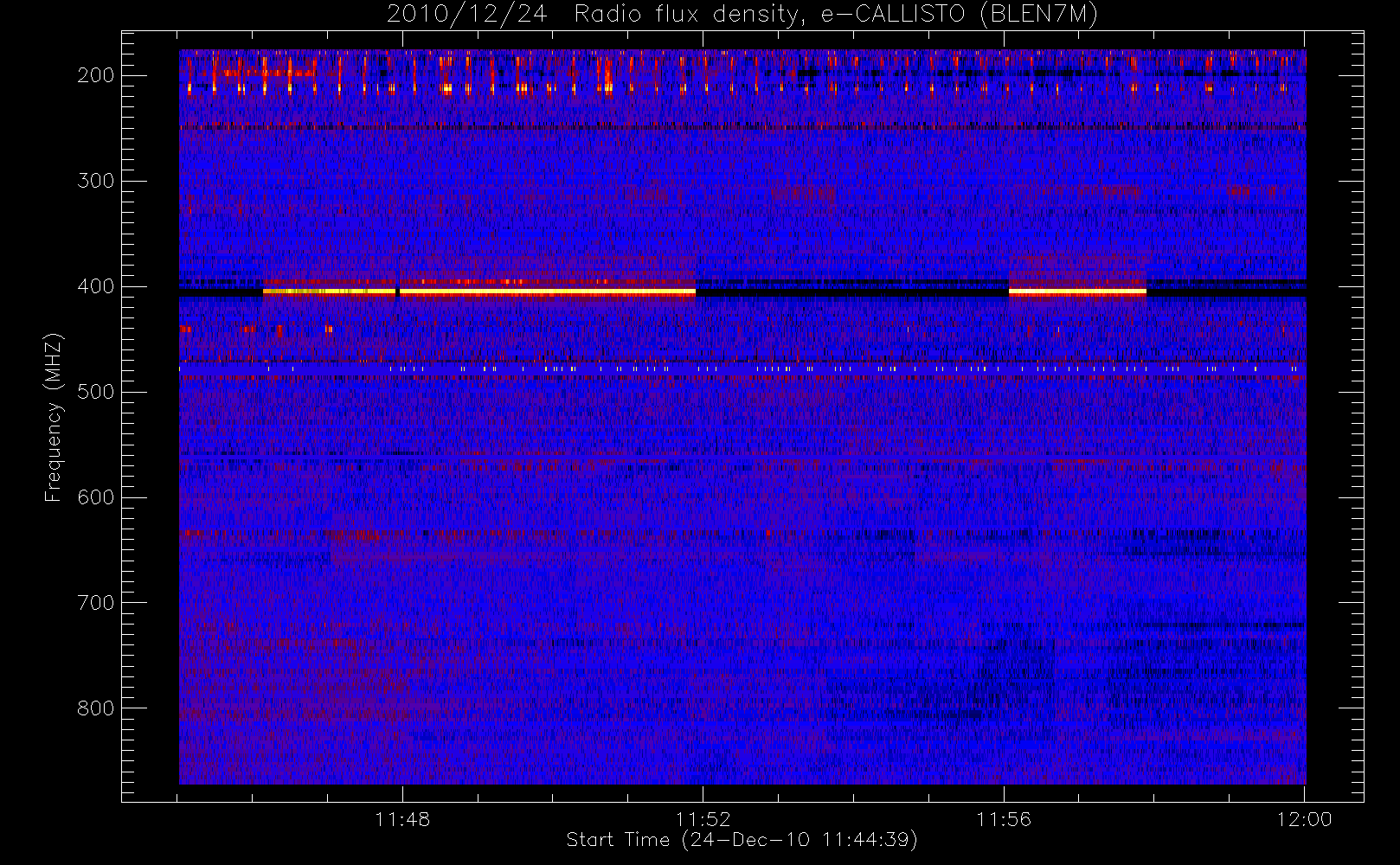Click the 300 frequency tick label

click(95, 181)
